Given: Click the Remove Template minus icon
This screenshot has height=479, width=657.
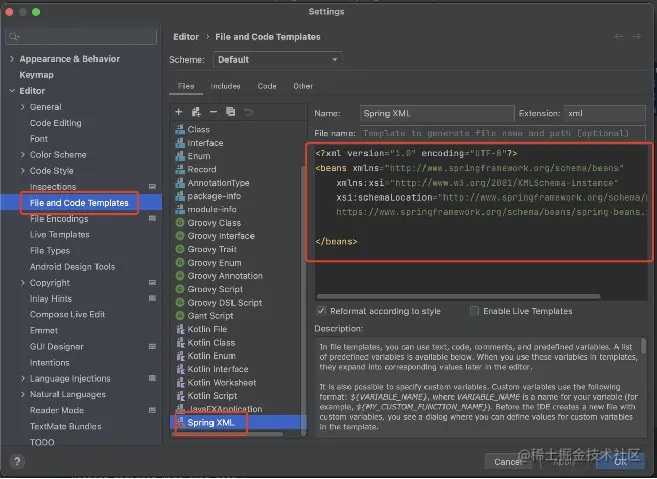Looking at the screenshot, I should pyautogui.click(x=213, y=112).
